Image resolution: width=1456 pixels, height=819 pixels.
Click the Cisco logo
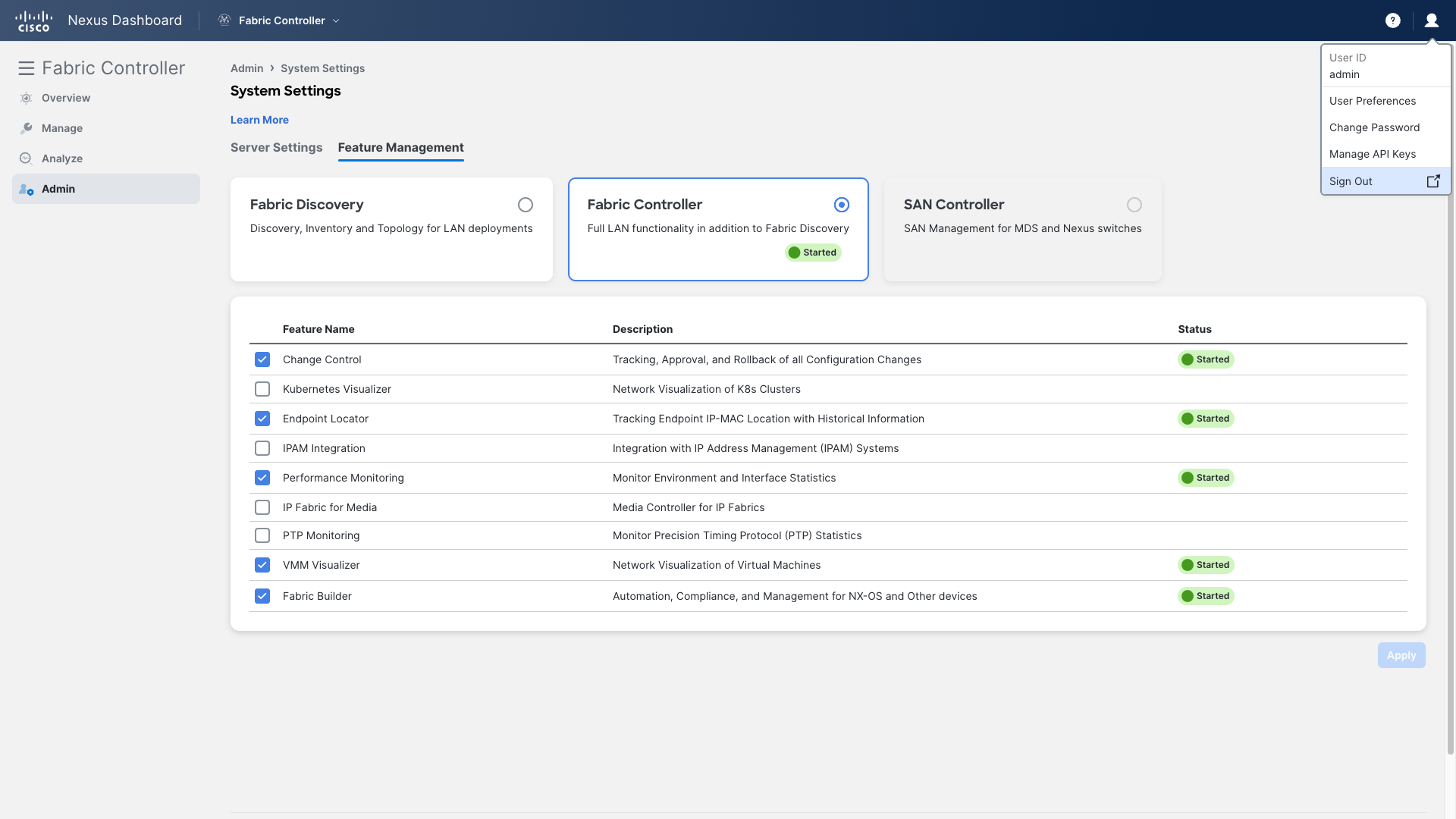tap(34, 20)
